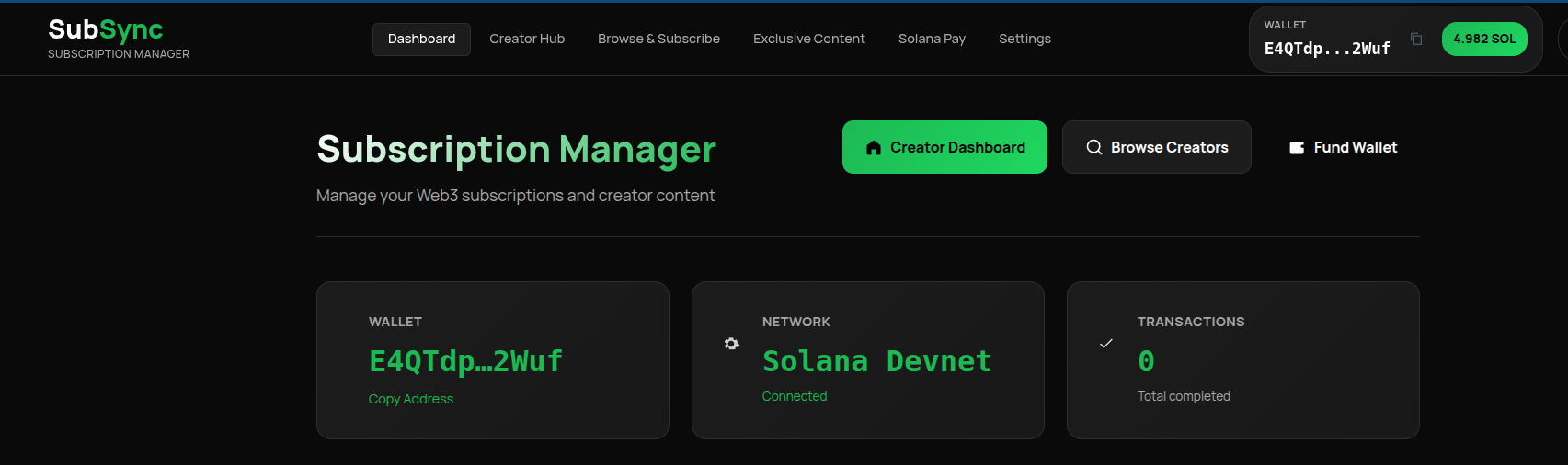Open Settings from the navigation bar
The height and width of the screenshot is (465, 1568).
[1024, 39]
